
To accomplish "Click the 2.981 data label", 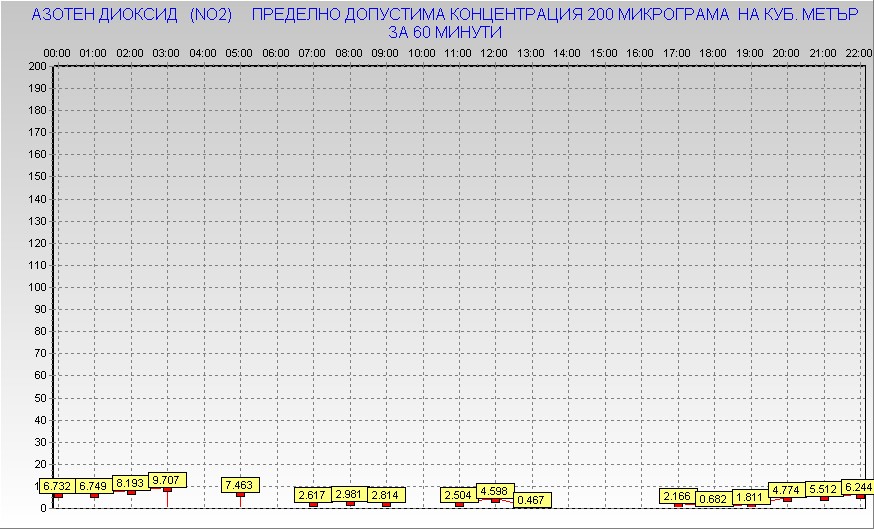I will 350,494.
